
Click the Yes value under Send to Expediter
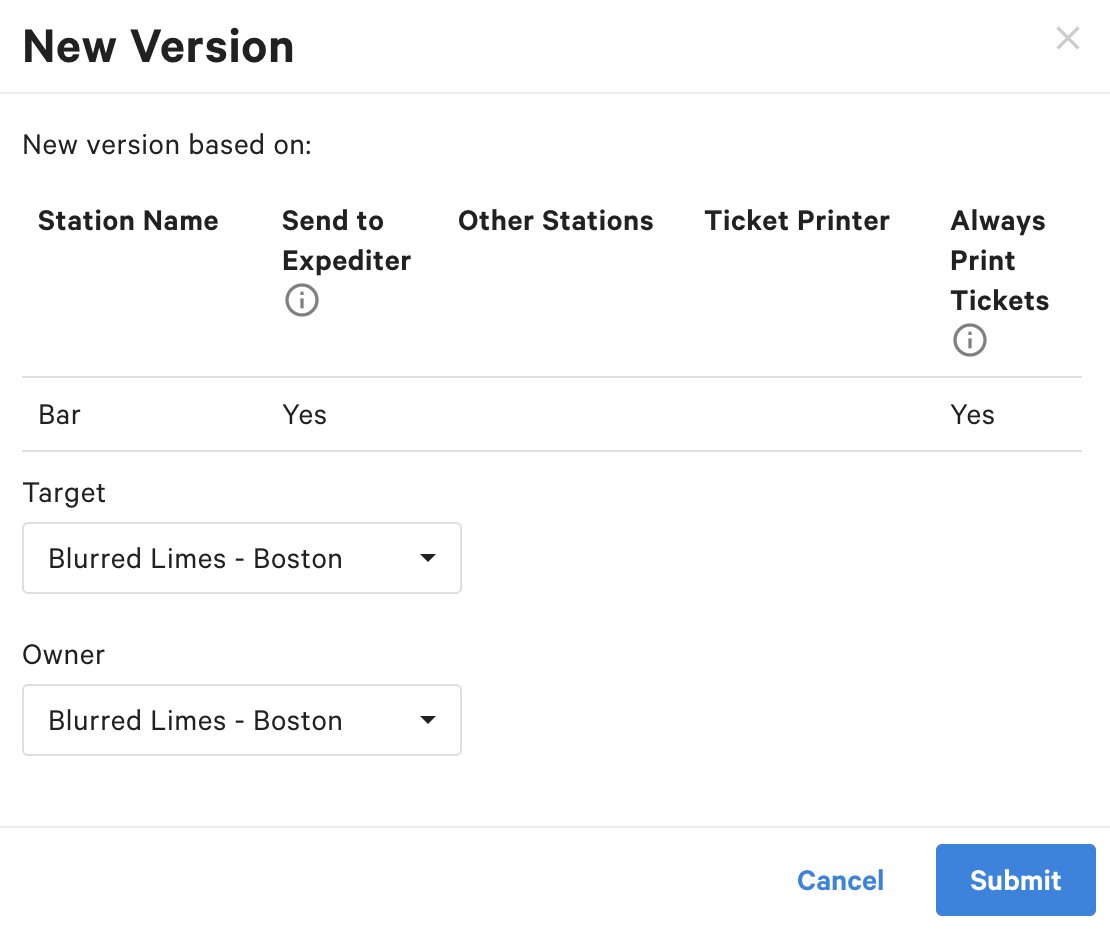(x=304, y=414)
